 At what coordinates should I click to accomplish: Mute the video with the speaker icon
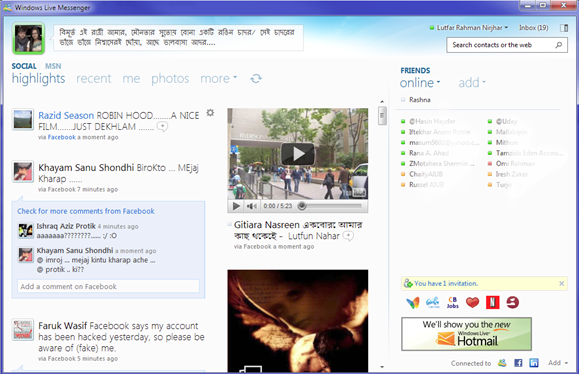pyautogui.click(x=252, y=206)
